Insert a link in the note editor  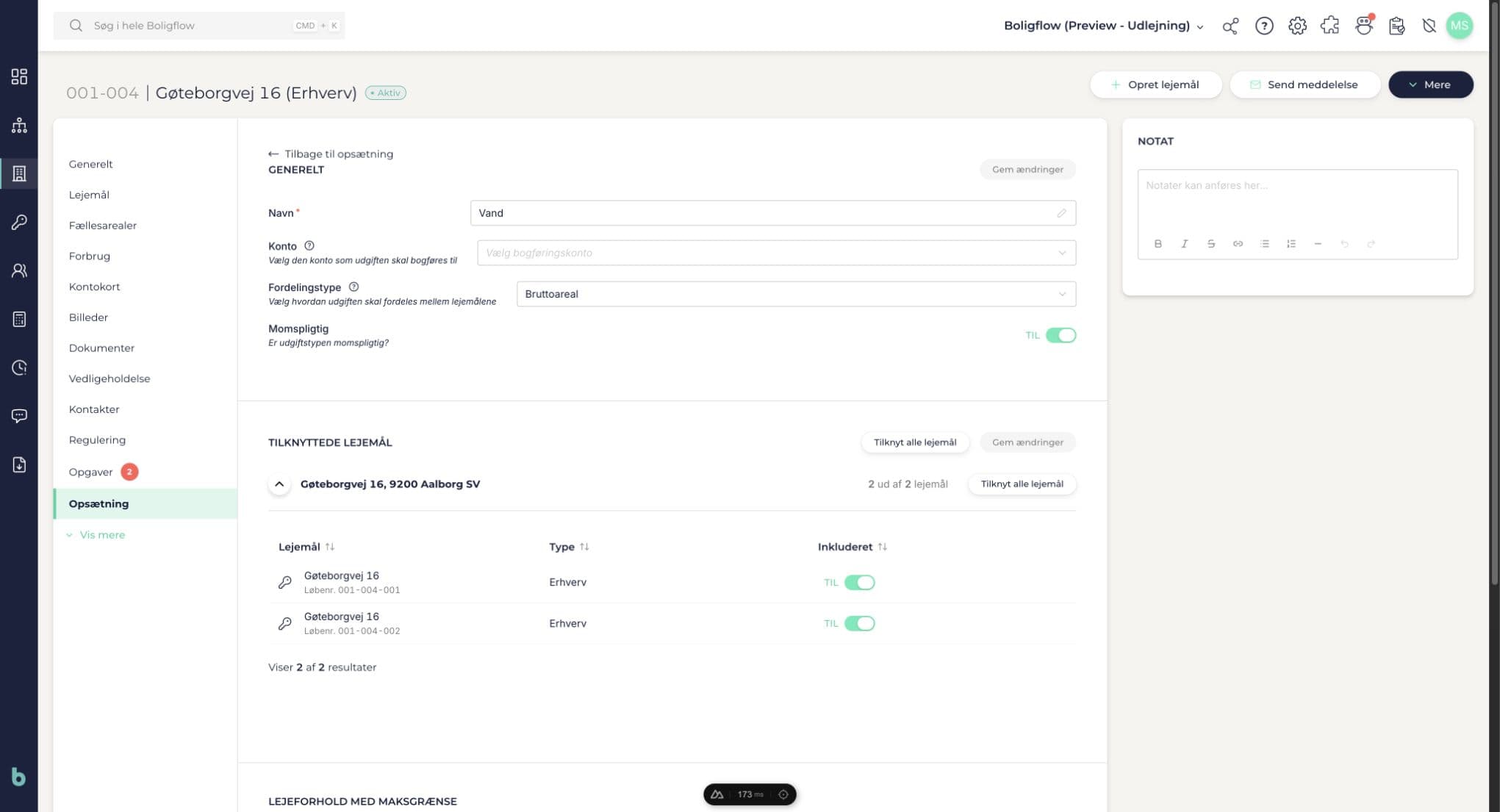(x=1238, y=244)
